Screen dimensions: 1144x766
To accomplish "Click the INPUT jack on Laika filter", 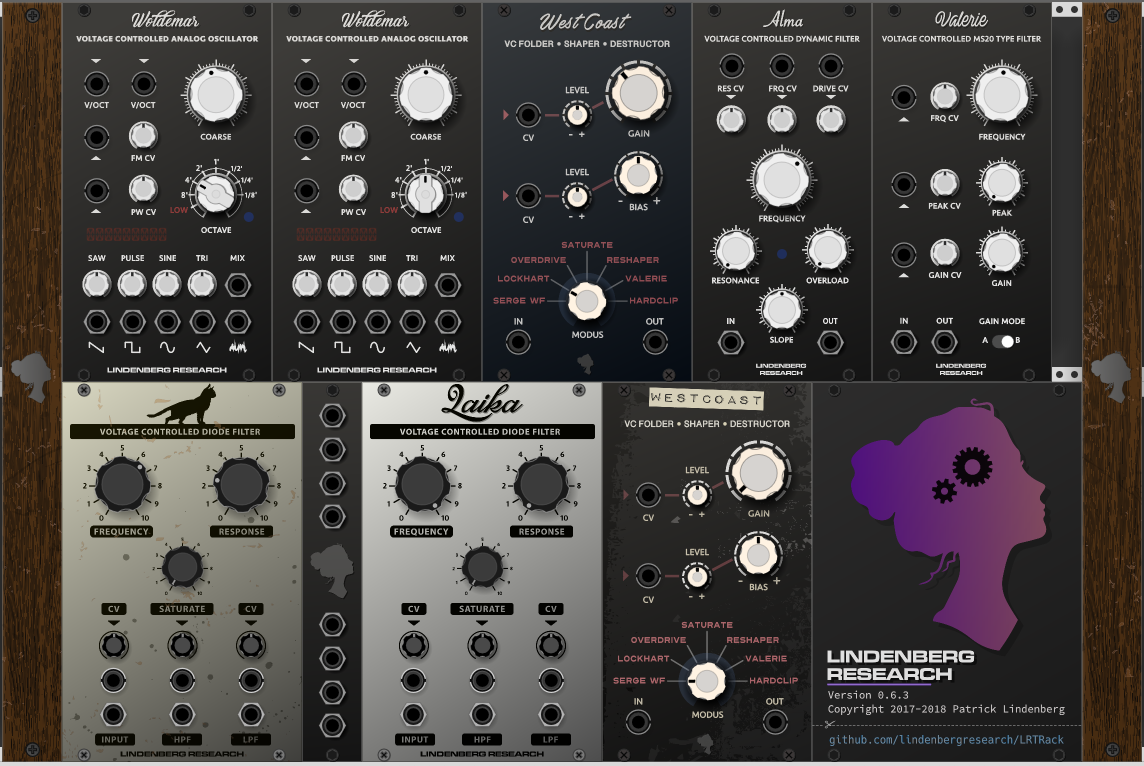I will [414, 714].
